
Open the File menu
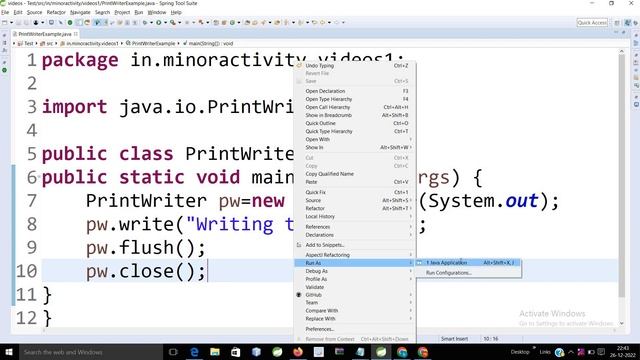click(5, 12)
